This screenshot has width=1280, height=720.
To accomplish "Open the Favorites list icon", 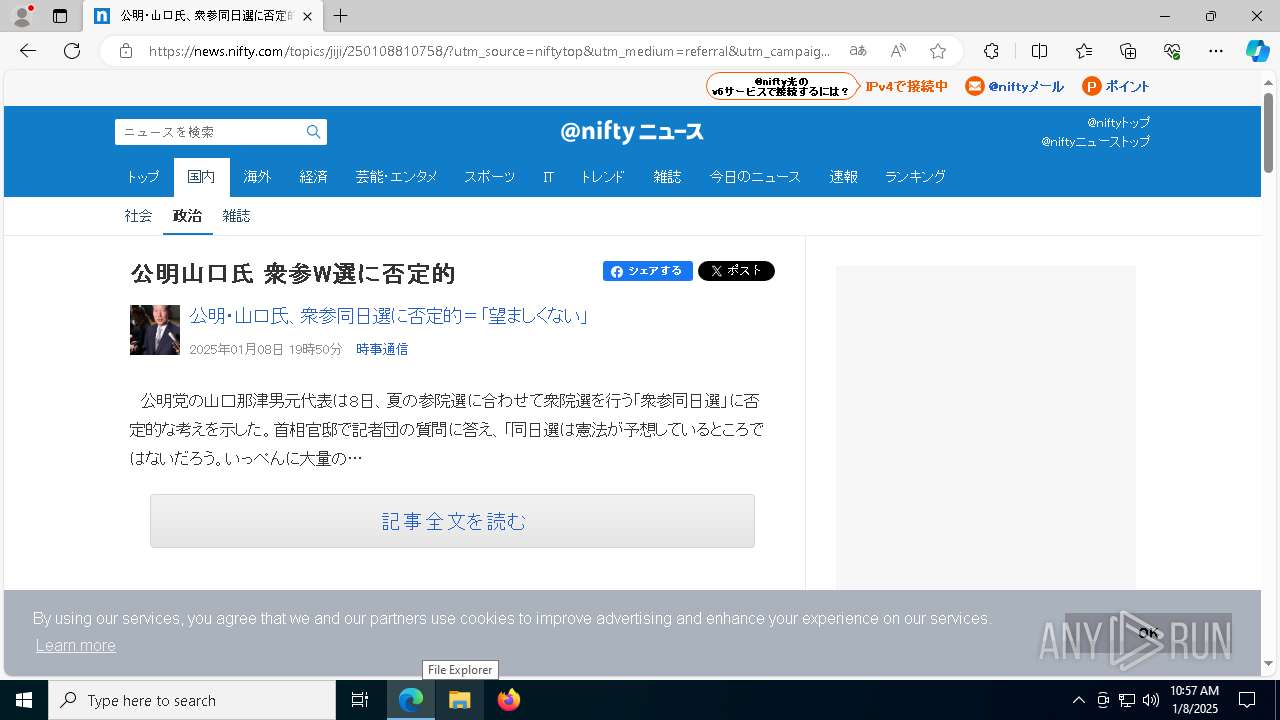I will [x=1084, y=51].
